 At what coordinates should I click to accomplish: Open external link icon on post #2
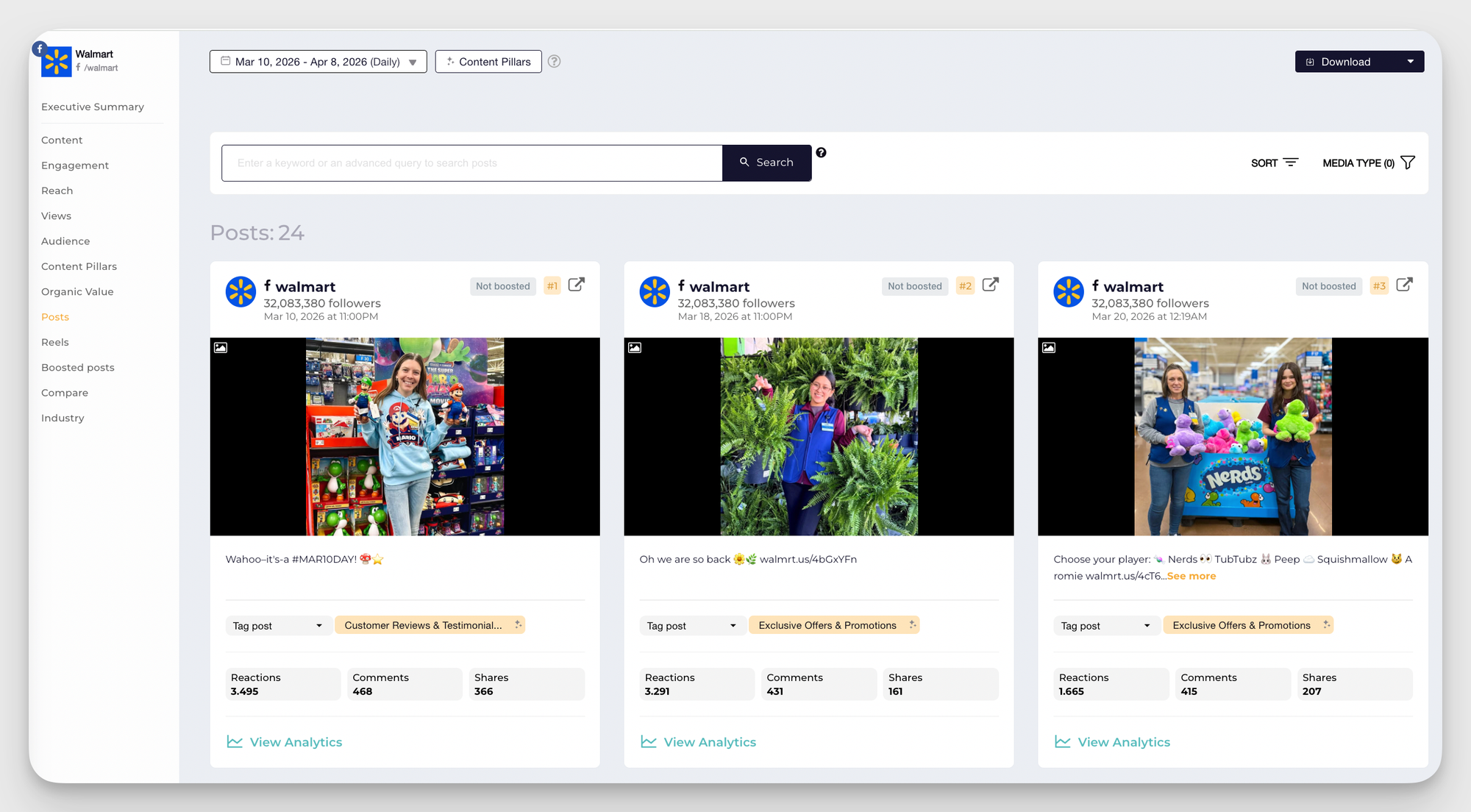(991, 285)
